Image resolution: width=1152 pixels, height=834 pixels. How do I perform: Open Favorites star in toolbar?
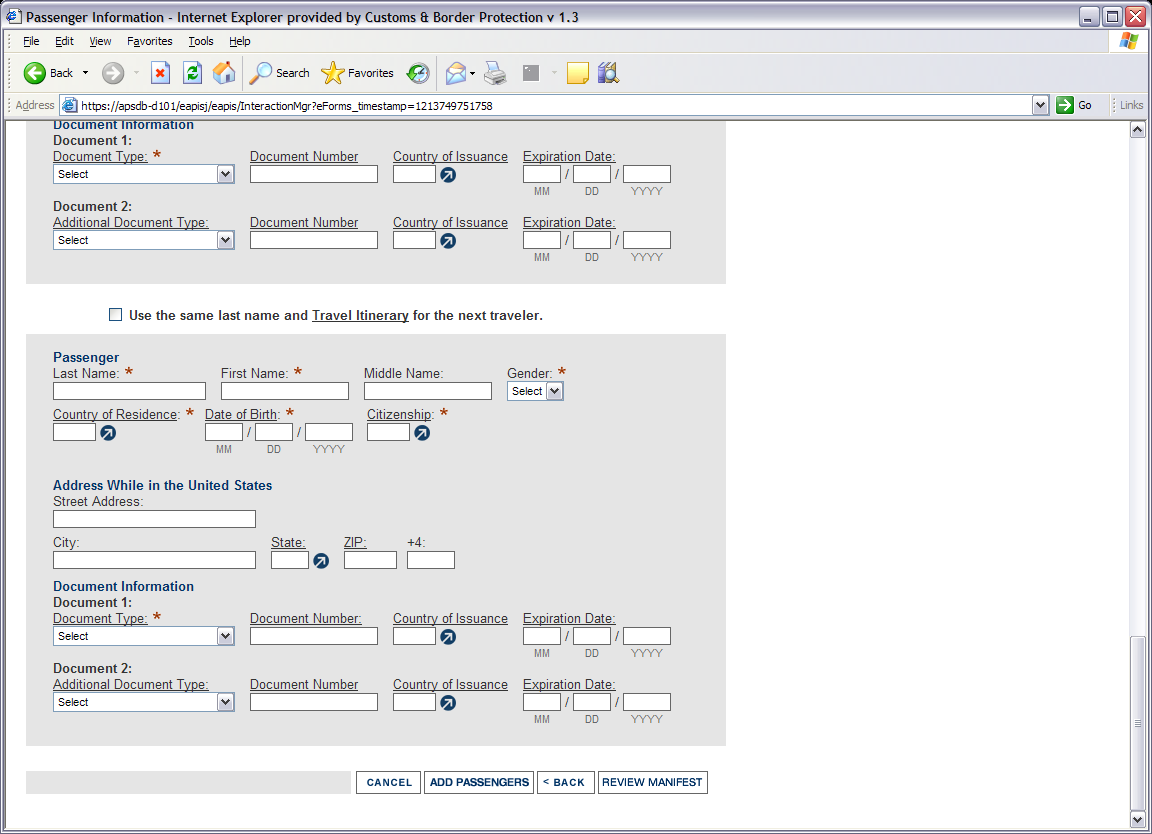click(332, 73)
